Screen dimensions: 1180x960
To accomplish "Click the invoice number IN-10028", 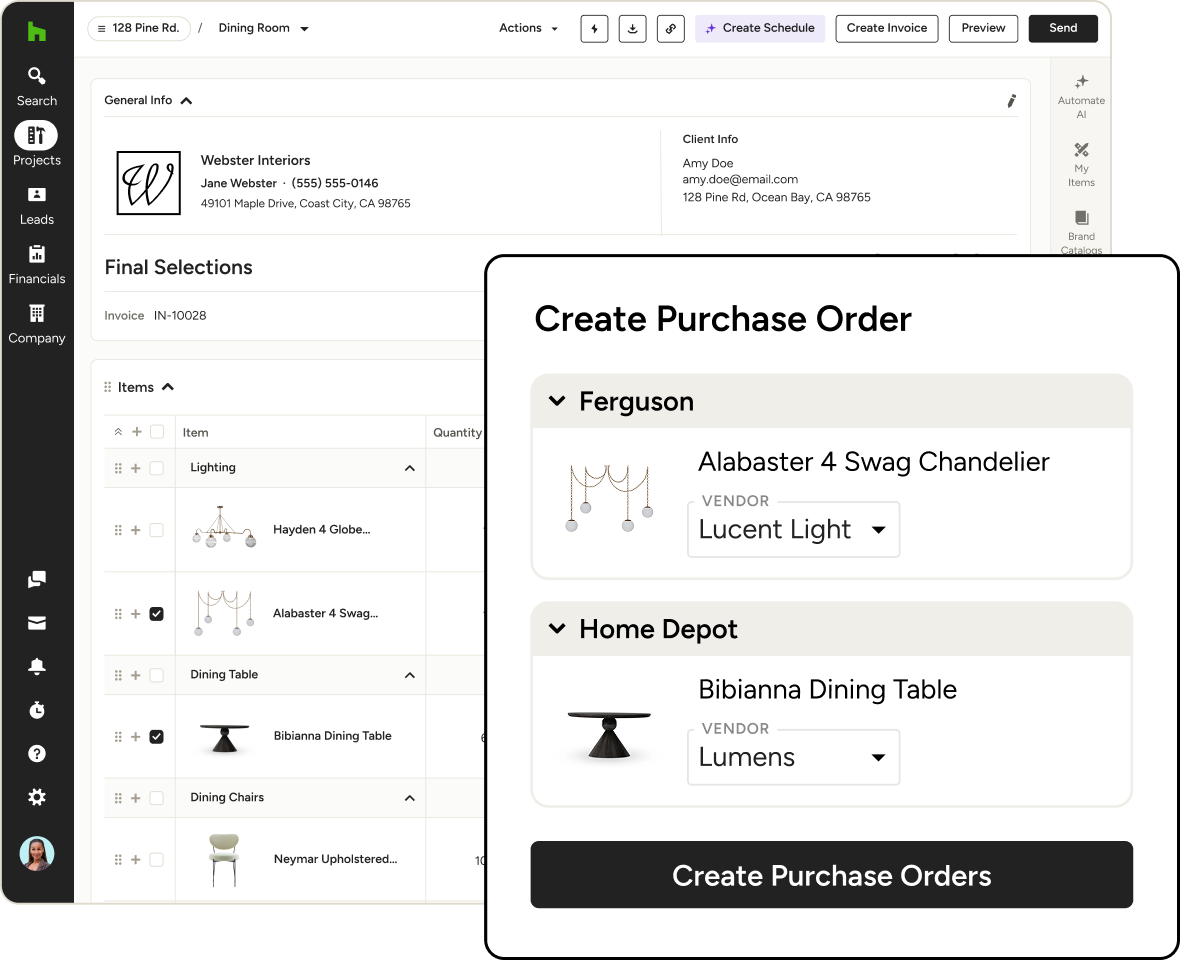I will pos(180,316).
